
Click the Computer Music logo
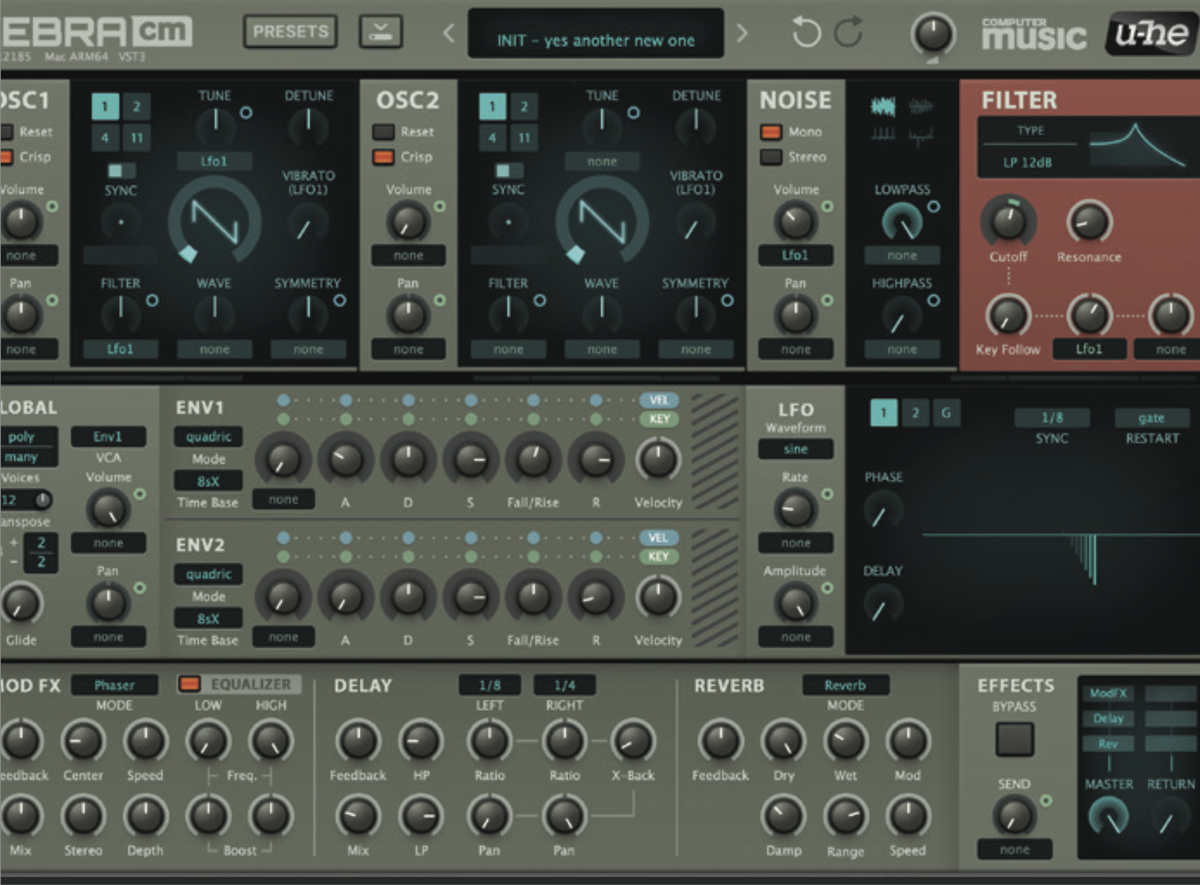pyautogui.click(x=1034, y=33)
